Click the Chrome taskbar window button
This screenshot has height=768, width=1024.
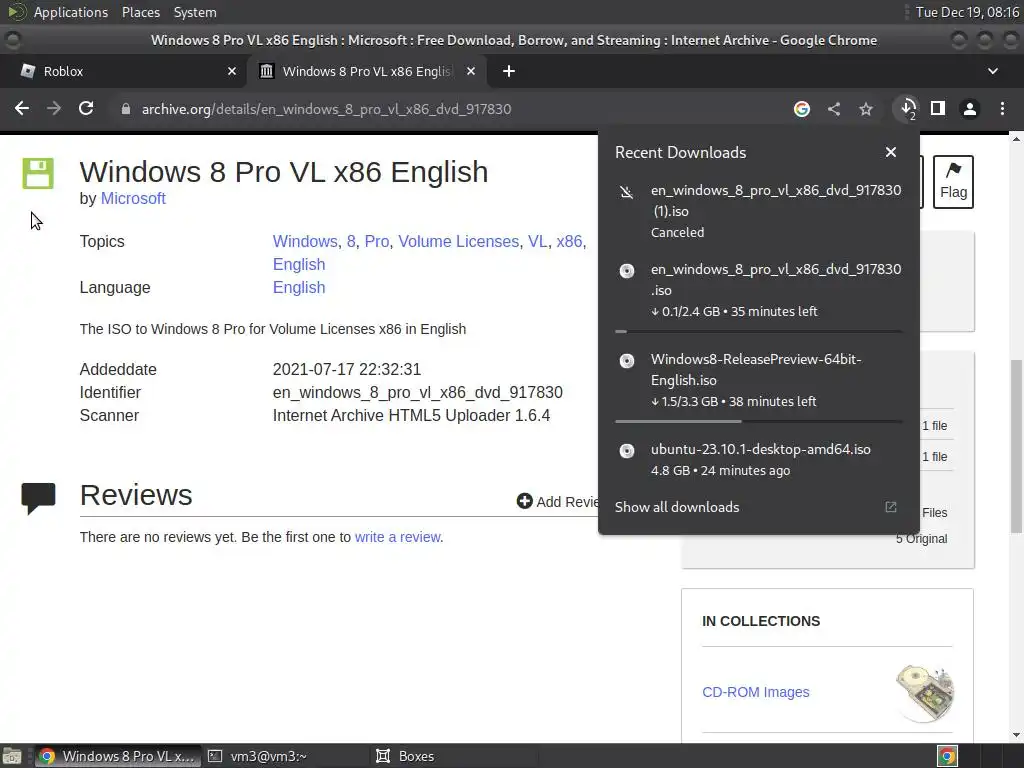[x=118, y=756]
